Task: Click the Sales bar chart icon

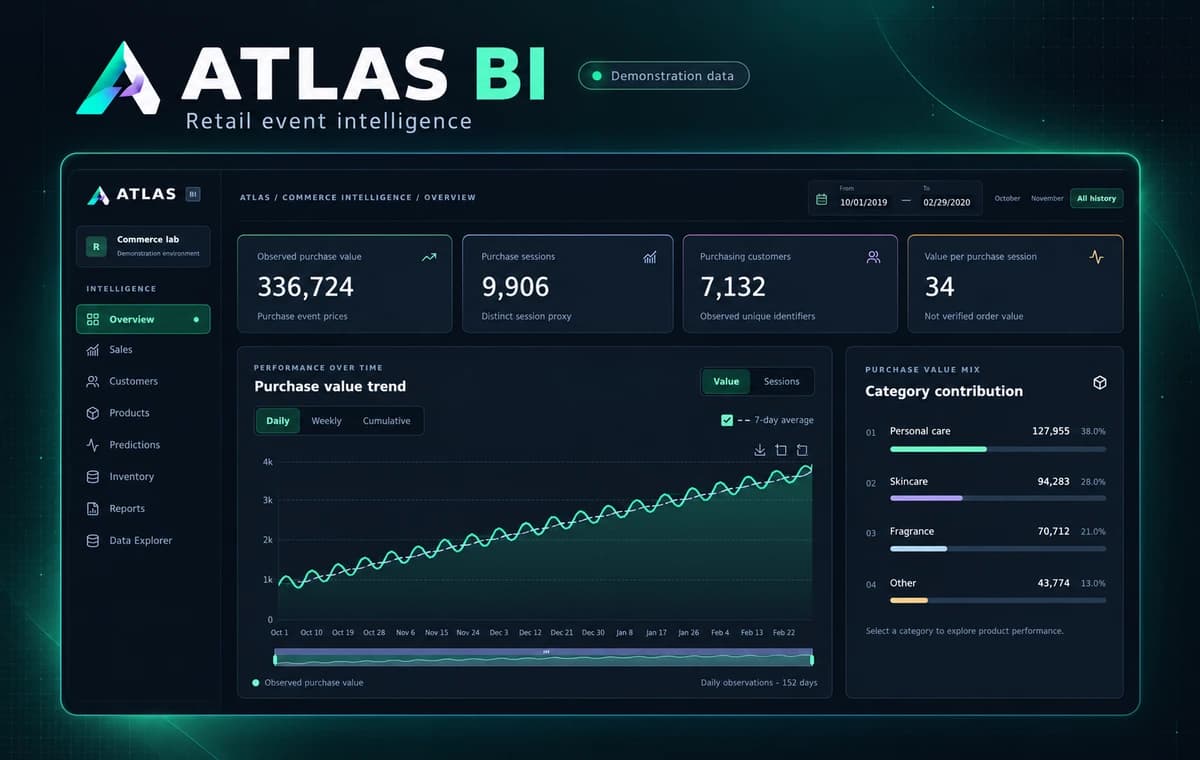Action: pyautogui.click(x=93, y=350)
